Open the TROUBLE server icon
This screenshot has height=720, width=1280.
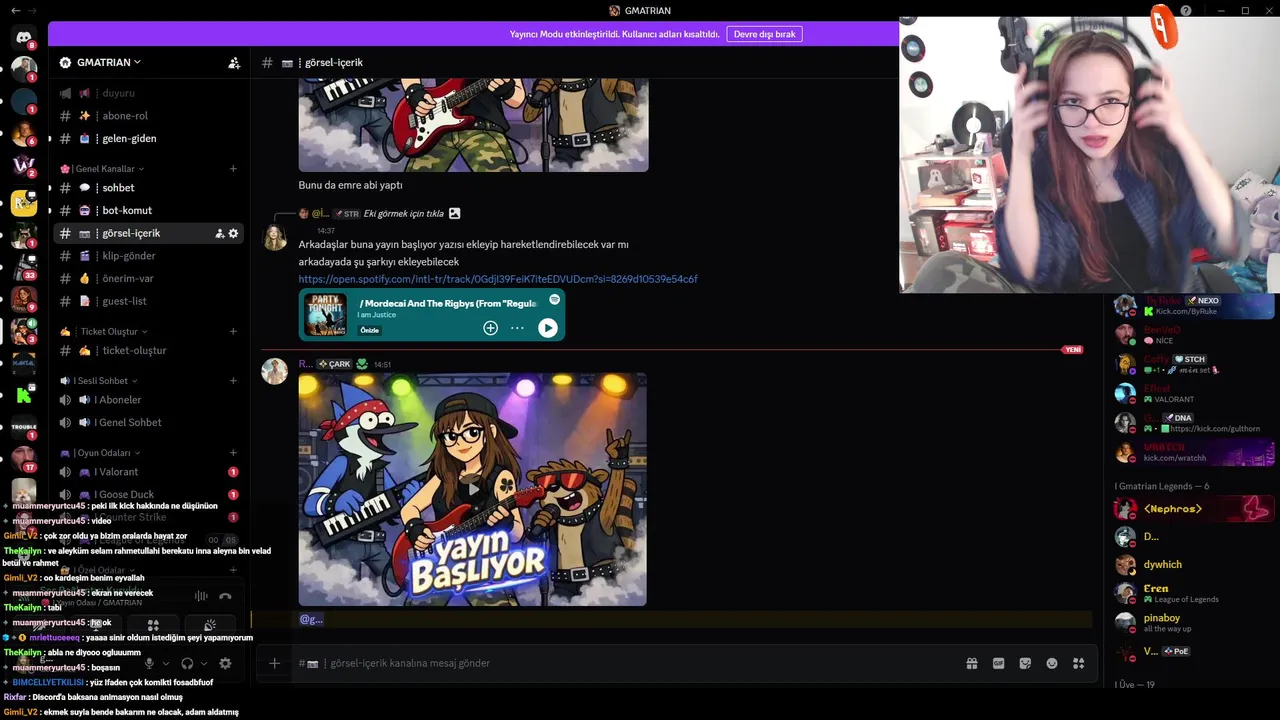[x=24, y=427]
